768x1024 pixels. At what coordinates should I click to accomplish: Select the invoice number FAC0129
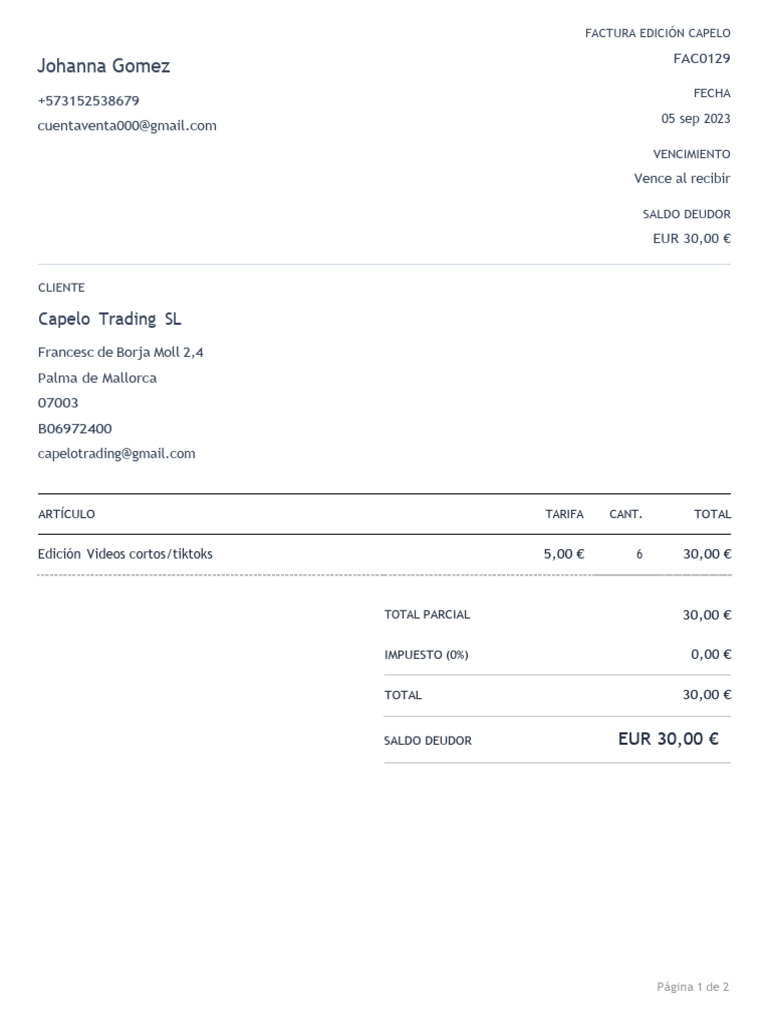[701, 59]
